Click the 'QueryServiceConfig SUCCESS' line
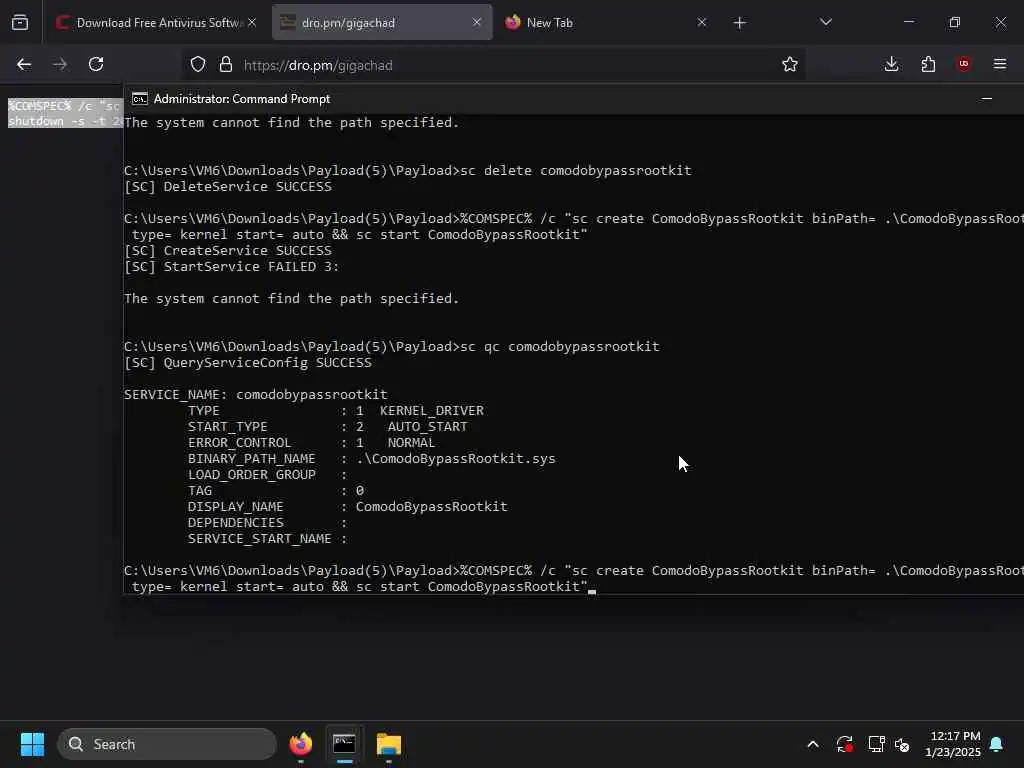1024x768 pixels. click(248, 362)
